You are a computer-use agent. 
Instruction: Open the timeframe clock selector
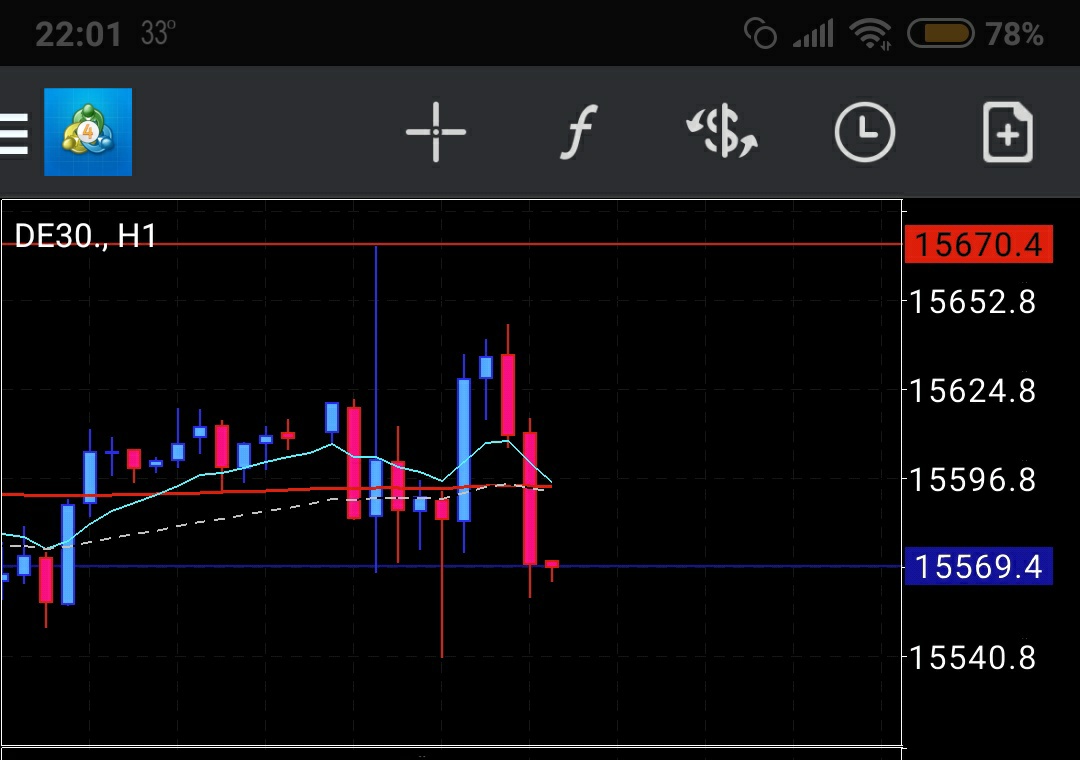click(x=864, y=132)
